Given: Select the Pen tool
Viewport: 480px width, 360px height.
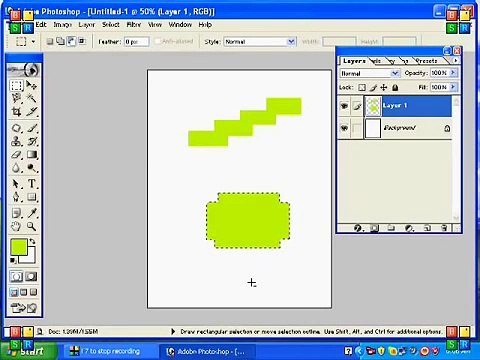Looking at the screenshot, I should click(x=16, y=197).
